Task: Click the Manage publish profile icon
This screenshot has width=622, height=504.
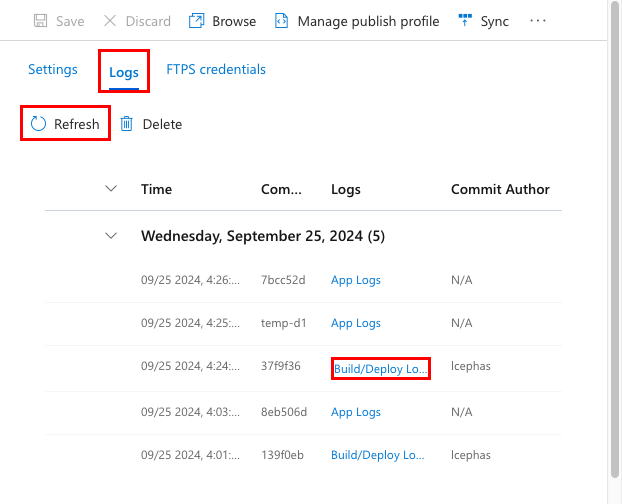Action: tap(282, 21)
